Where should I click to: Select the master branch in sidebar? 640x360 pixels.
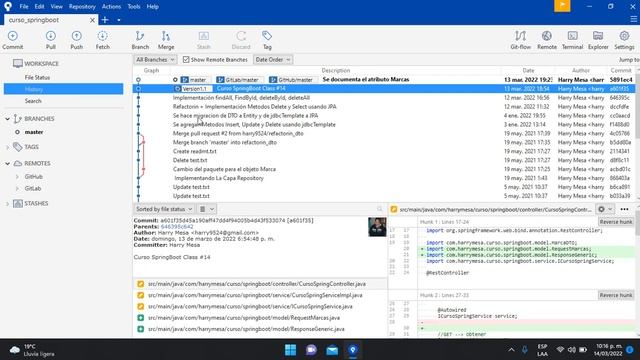[x=34, y=132]
